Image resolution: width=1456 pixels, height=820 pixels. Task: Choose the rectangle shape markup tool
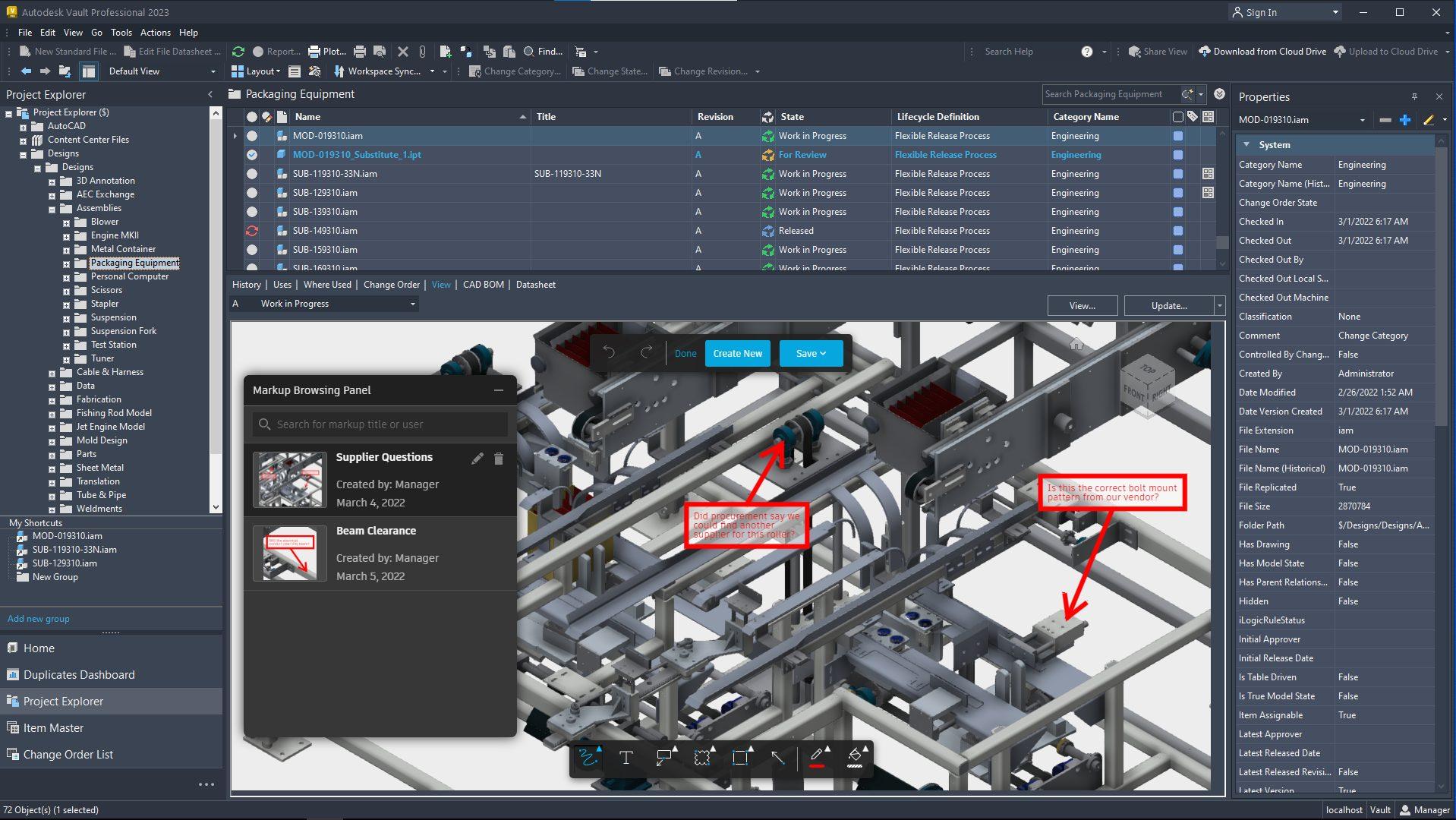[x=739, y=758]
